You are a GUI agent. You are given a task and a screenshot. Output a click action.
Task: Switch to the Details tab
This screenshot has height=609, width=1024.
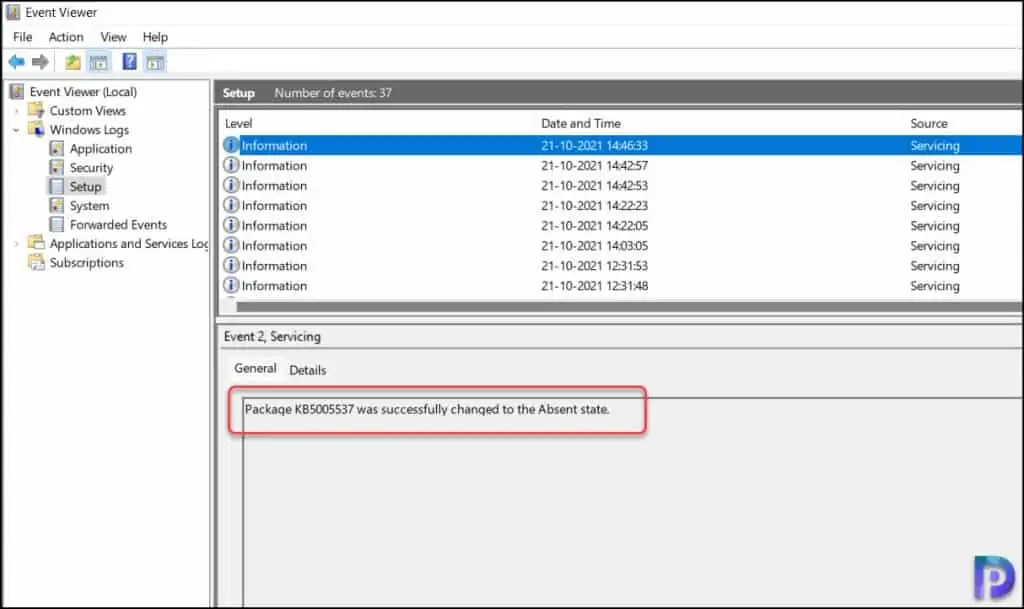click(x=308, y=370)
